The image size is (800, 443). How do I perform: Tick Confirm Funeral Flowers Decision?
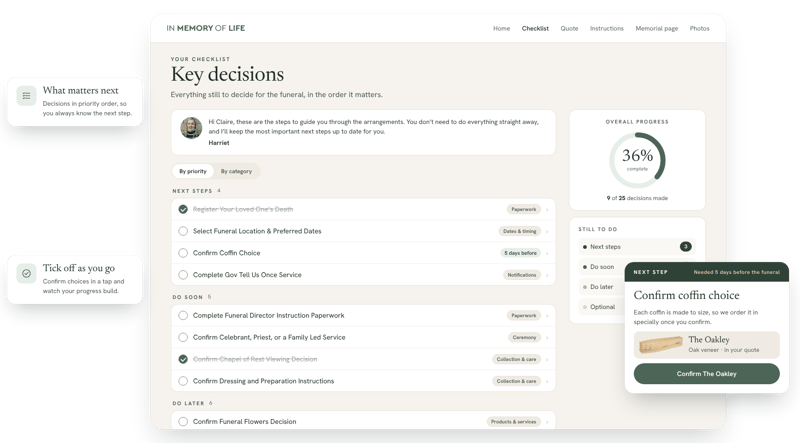[x=183, y=422]
